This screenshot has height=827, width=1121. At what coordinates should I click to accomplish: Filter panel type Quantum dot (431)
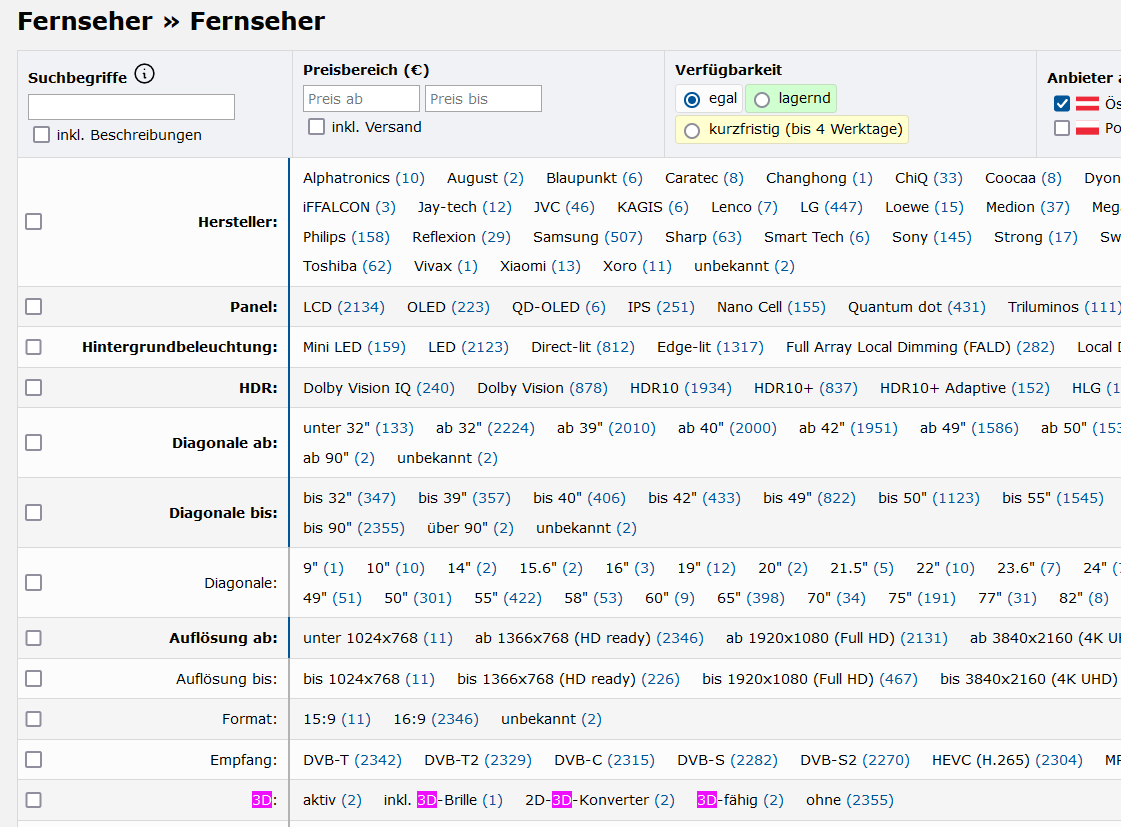[917, 307]
